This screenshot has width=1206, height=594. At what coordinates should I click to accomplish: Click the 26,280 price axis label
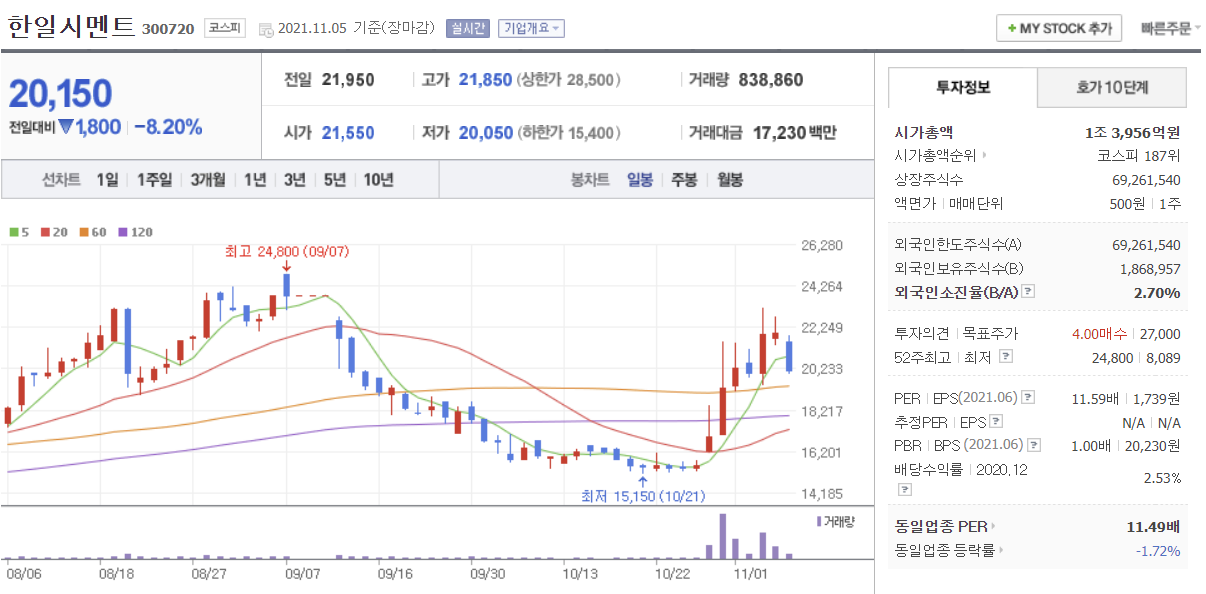pos(824,245)
